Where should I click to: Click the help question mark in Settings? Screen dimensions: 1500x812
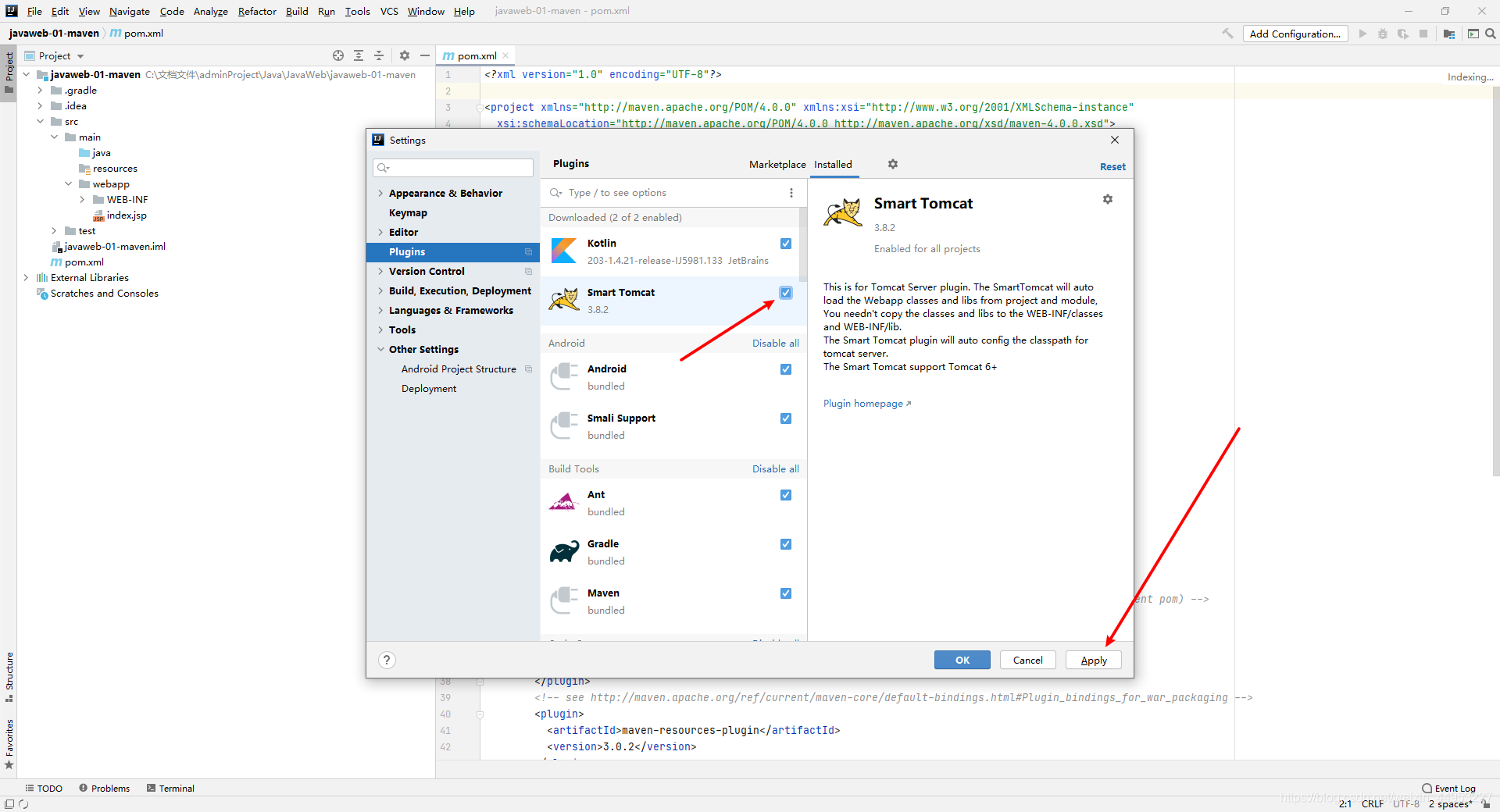click(x=387, y=660)
